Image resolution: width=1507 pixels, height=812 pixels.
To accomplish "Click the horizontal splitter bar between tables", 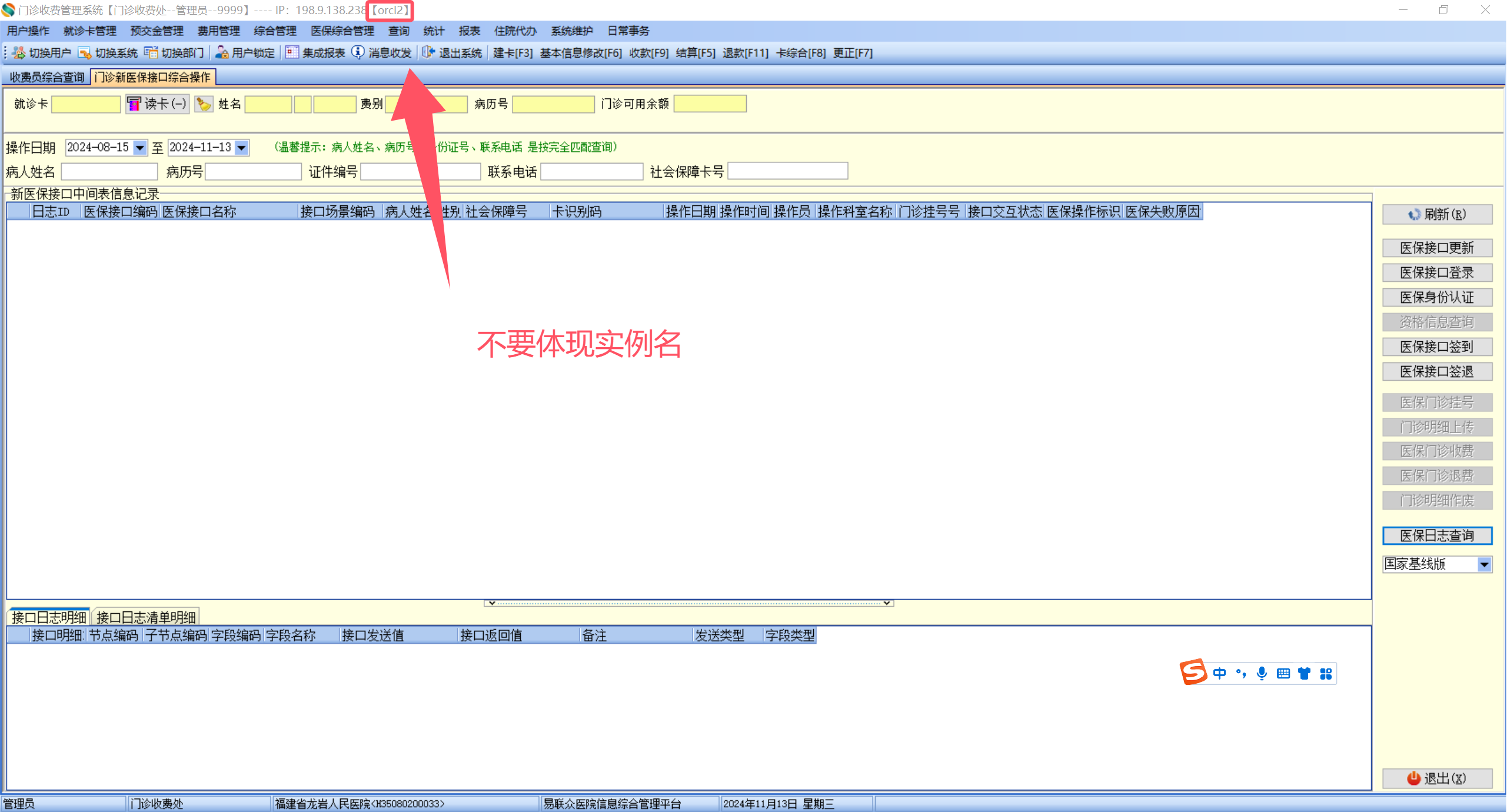I will [688, 603].
